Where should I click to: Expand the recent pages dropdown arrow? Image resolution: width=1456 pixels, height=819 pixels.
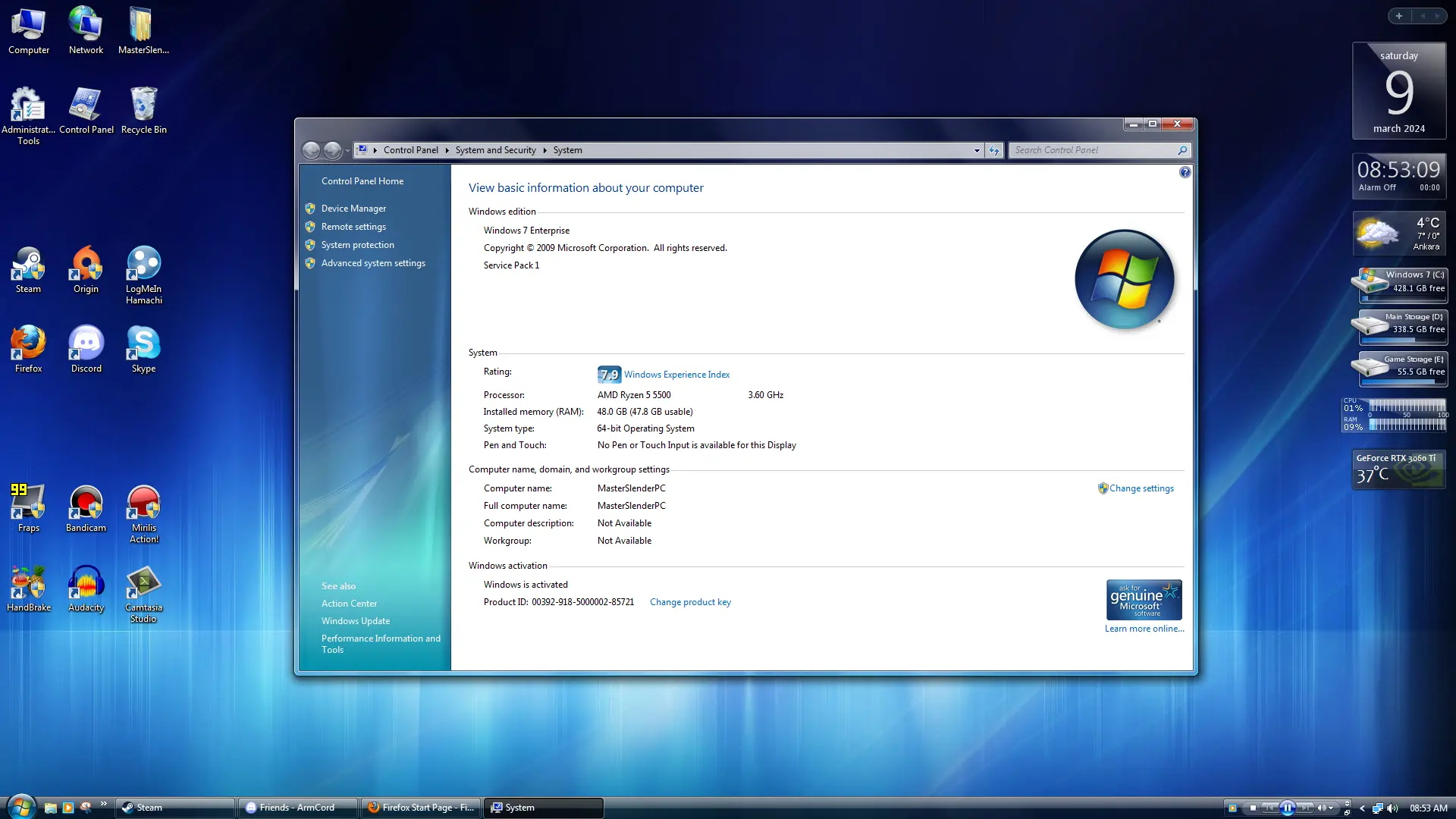click(x=347, y=151)
